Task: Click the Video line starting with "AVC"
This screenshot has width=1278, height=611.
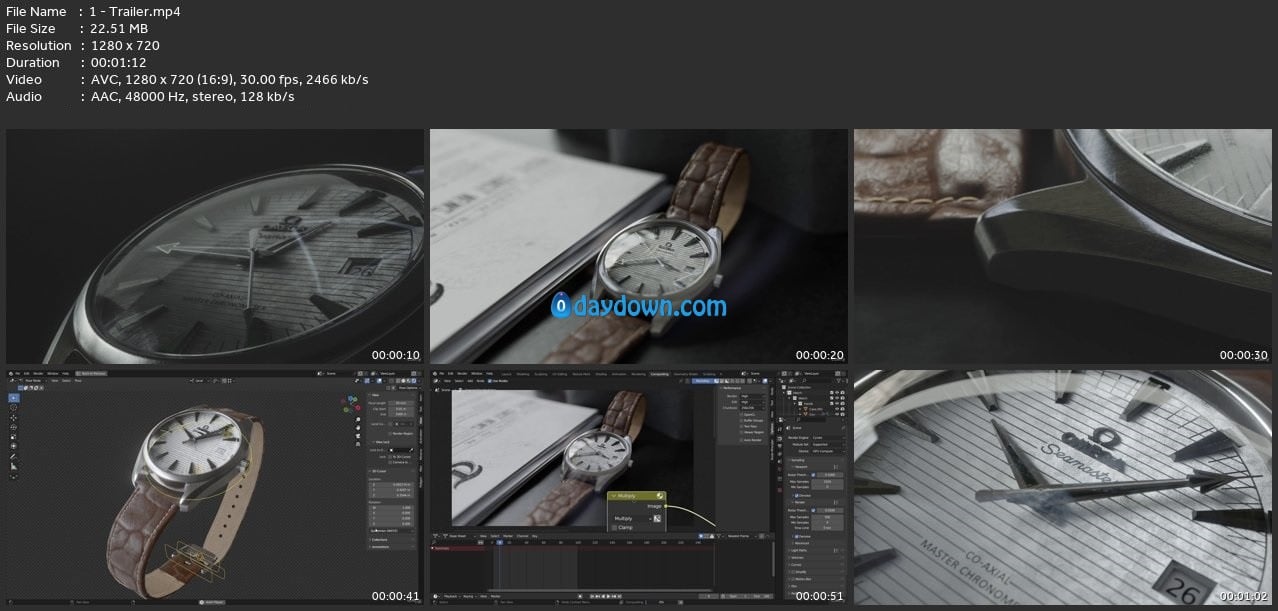Action: 229,80
